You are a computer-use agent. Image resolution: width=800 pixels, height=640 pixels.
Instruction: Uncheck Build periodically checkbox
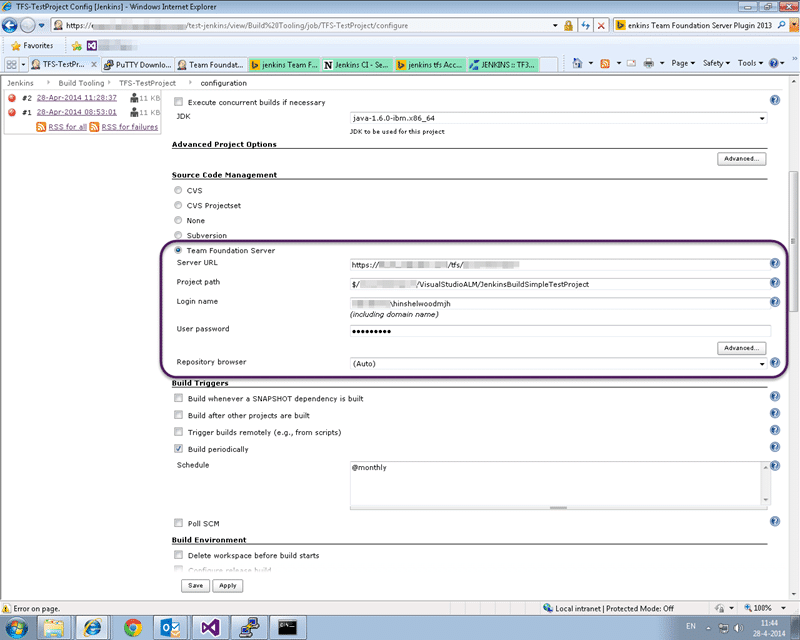(x=178, y=448)
